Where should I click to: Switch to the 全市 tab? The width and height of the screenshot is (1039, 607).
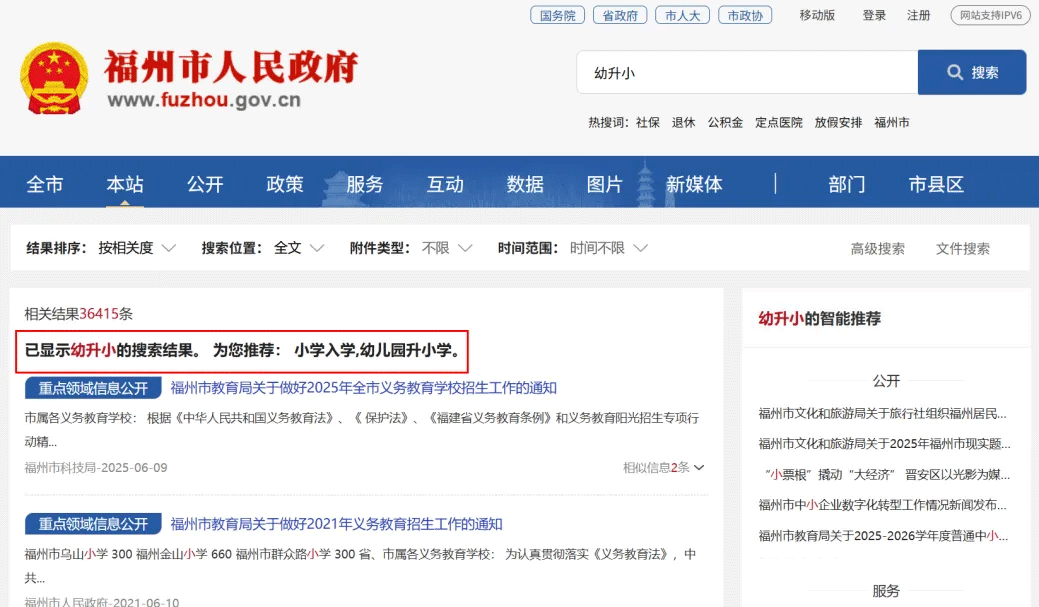click(45, 183)
